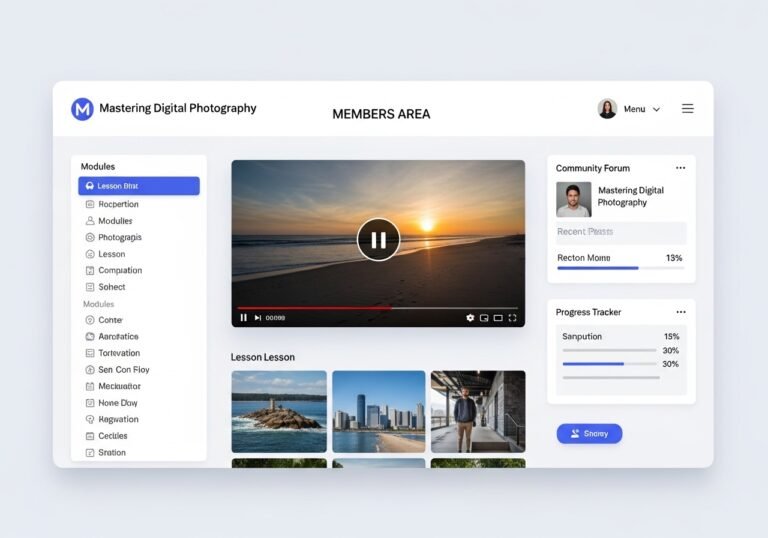Click the user avatar in header

click(607, 109)
